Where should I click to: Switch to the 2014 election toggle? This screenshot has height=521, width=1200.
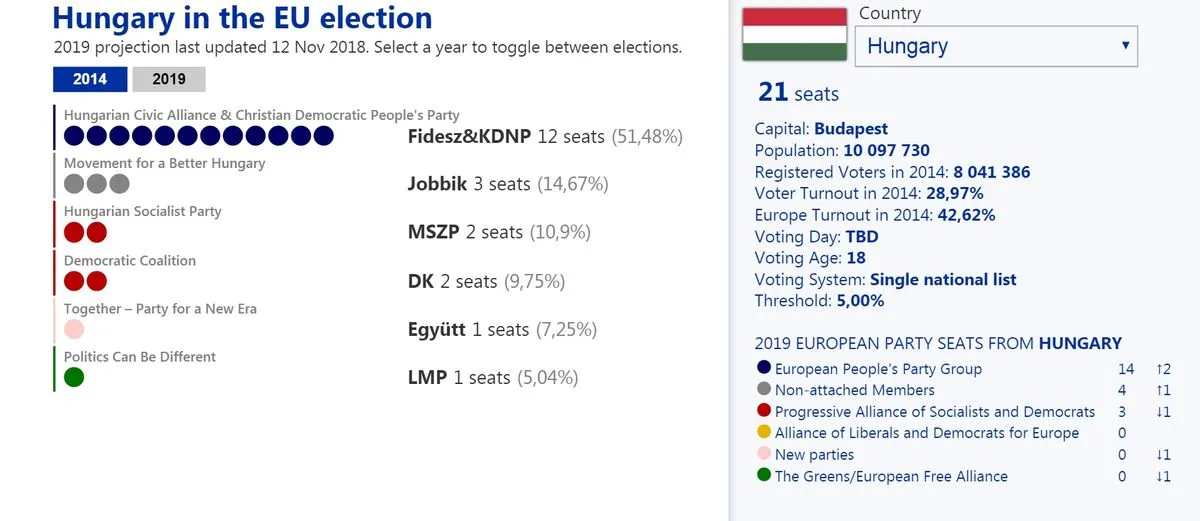coord(90,80)
